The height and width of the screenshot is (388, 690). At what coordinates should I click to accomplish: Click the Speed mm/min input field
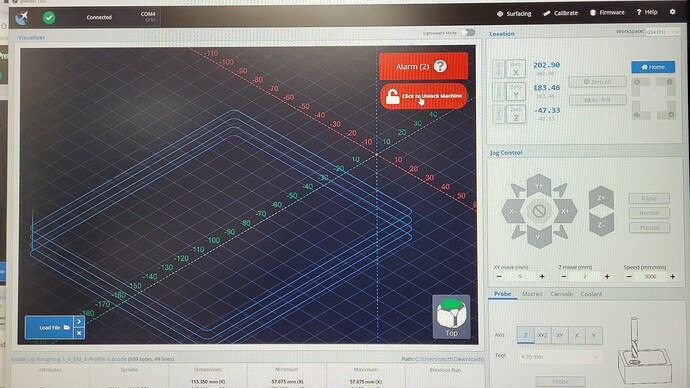(650, 277)
